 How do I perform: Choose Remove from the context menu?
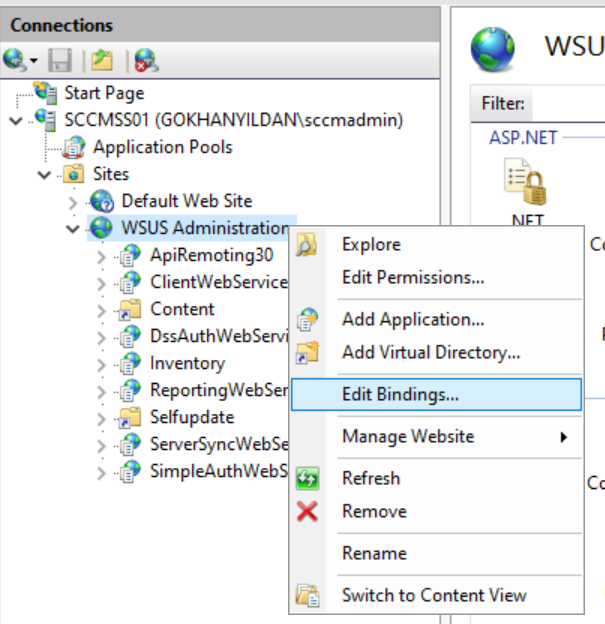click(x=436, y=511)
